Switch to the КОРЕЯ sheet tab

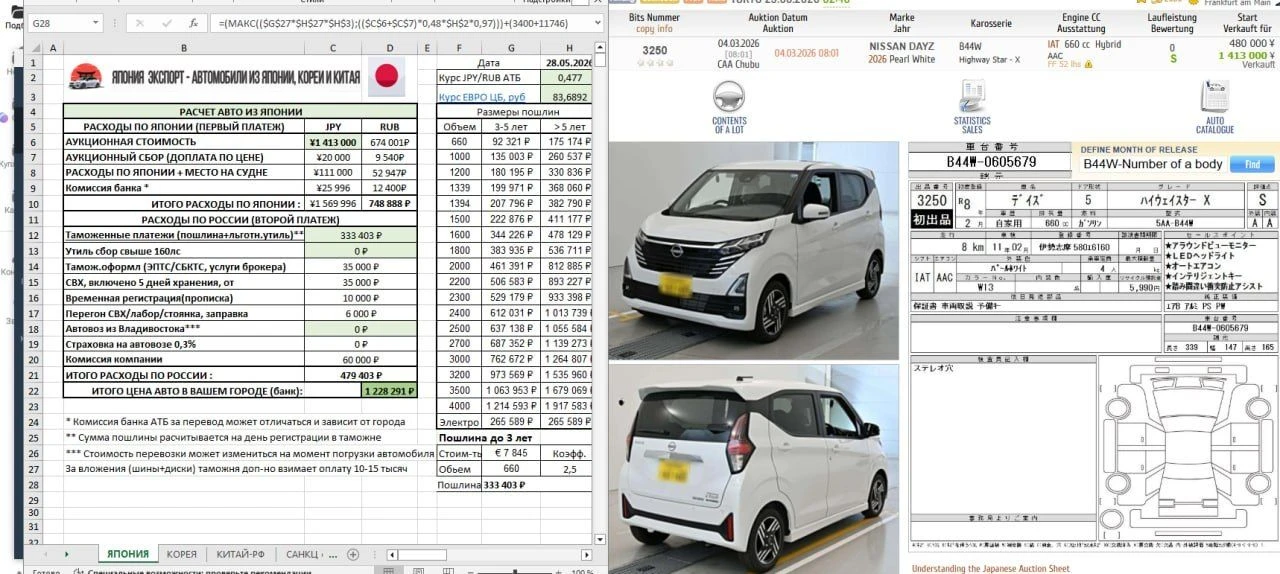point(182,554)
